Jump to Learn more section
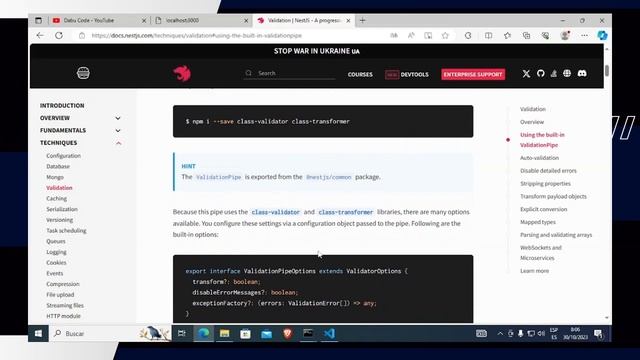The height and width of the screenshot is (360, 640). (534, 271)
